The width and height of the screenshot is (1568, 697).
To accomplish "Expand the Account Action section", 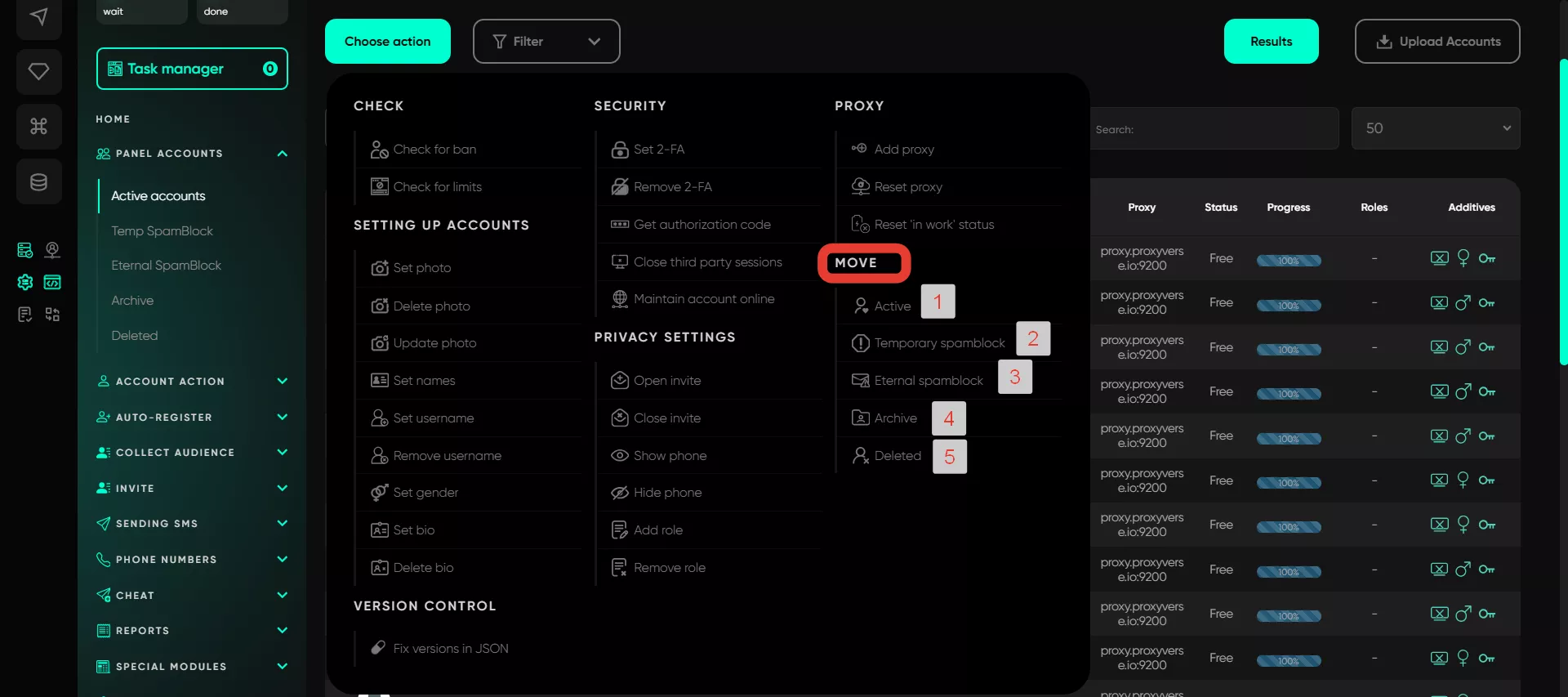I will coord(282,381).
